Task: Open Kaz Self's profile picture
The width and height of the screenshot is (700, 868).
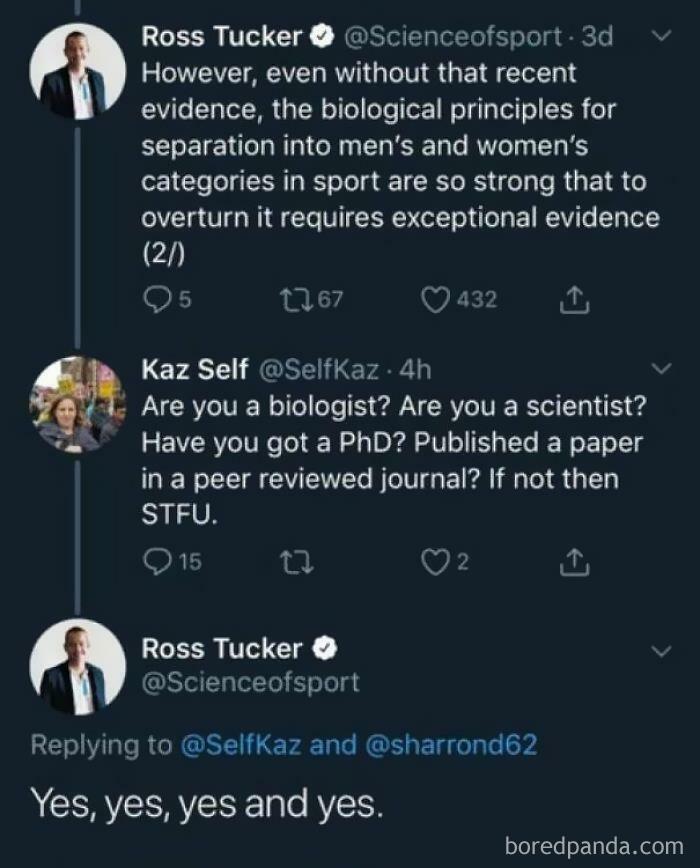Action: tap(77, 406)
